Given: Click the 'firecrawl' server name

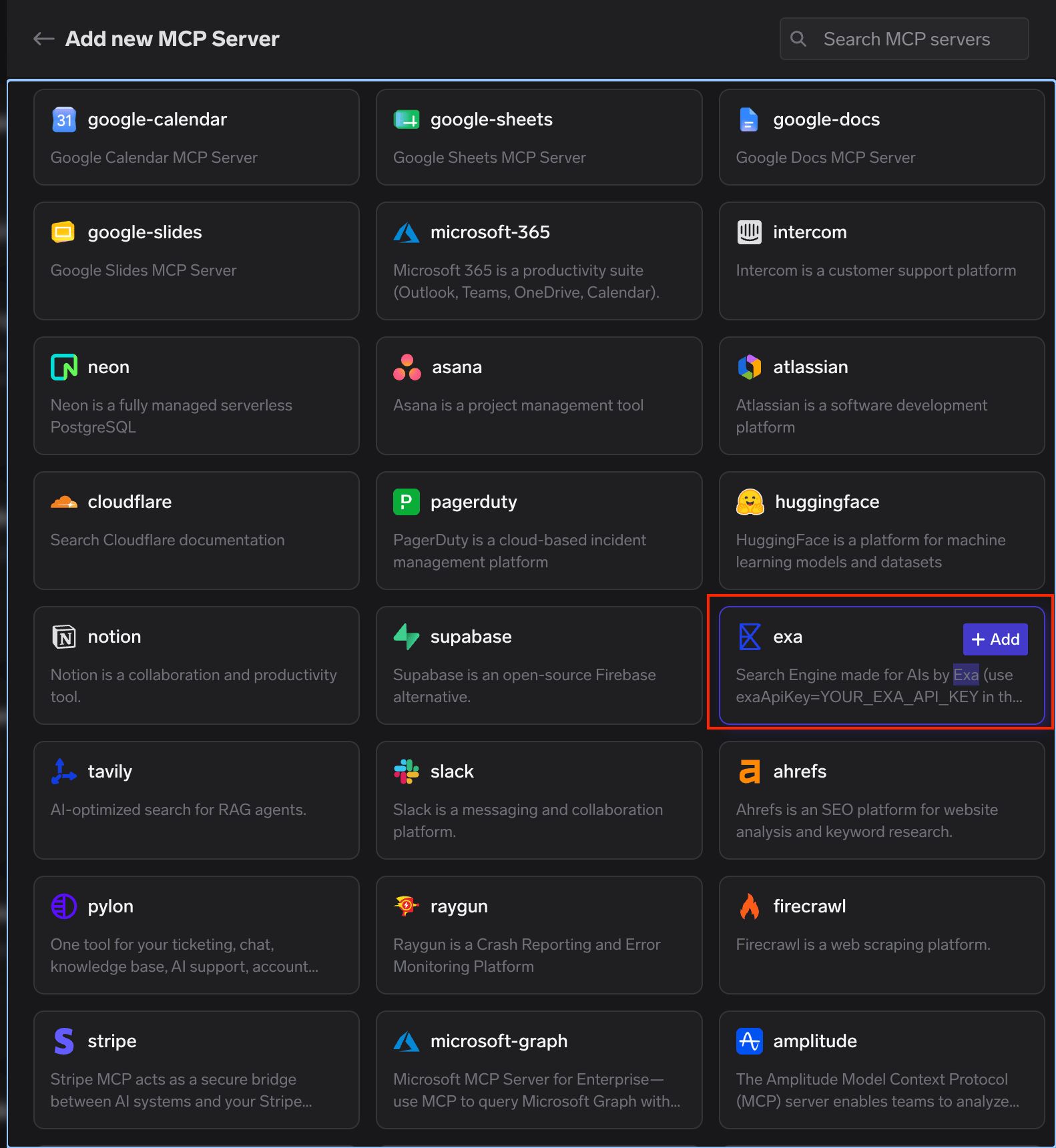Looking at the screenshot, I should tap(809, 906).
